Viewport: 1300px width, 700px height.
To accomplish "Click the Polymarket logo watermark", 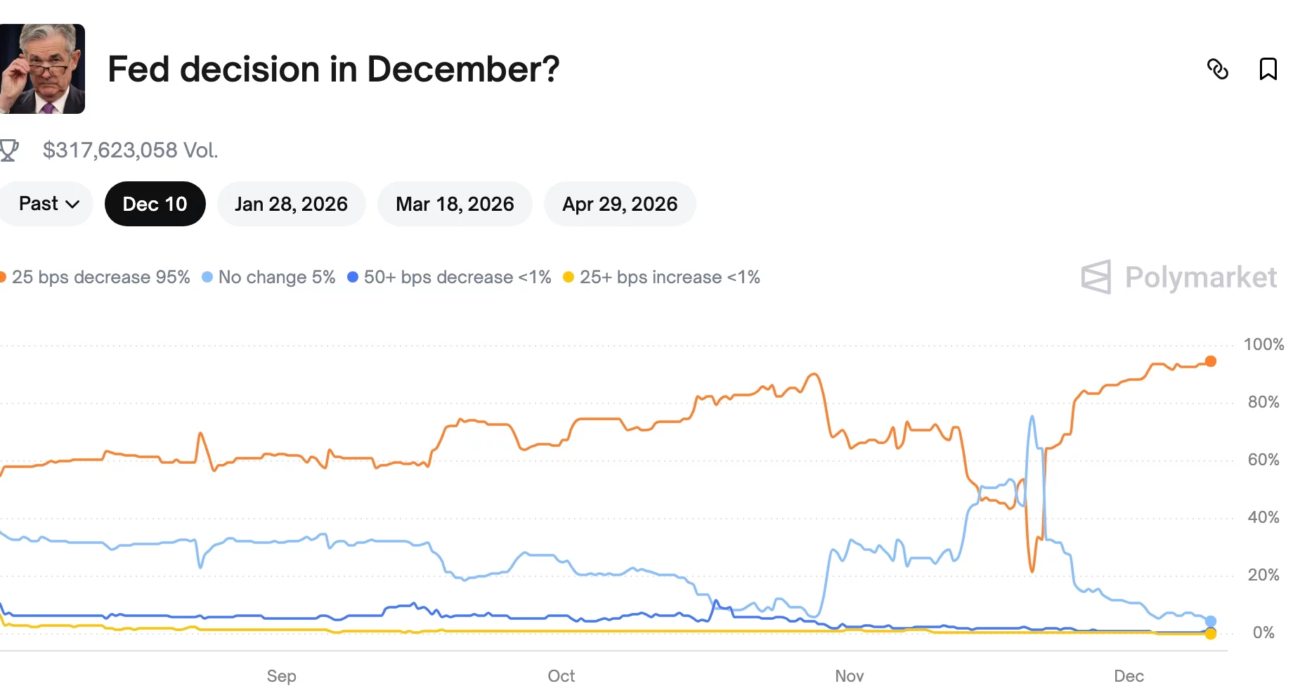I will click(x=1179, y=277).
